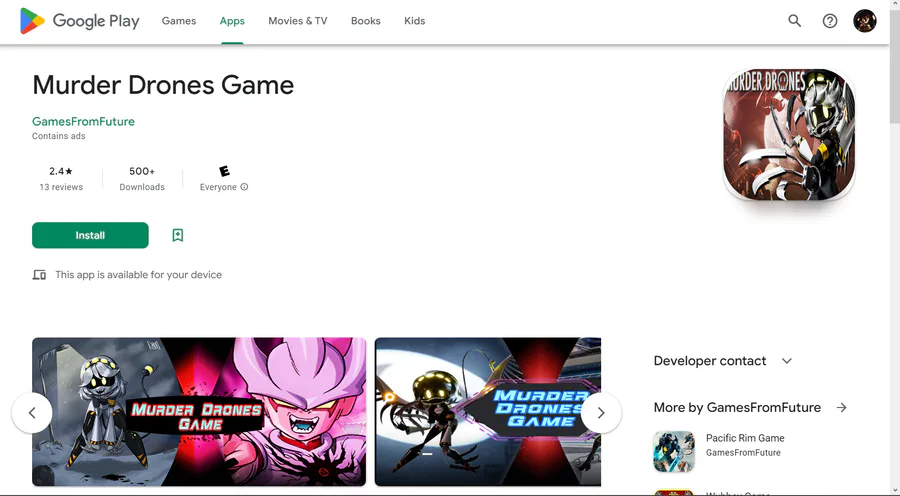The image size is (900, 496).
Task: Show previous screenshot with left arrow
Action: [32, 413]
